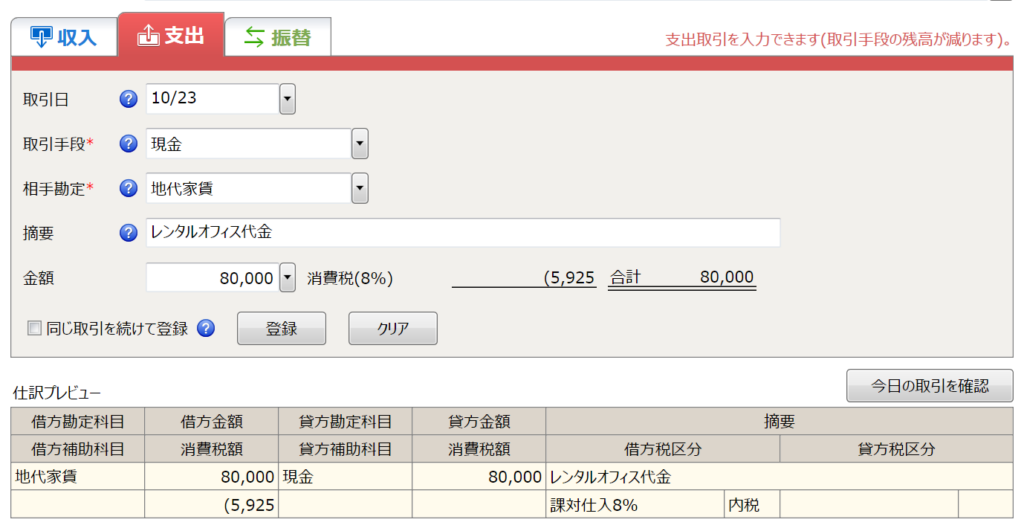Switch to the 振替 tab

tap(278, 37)
